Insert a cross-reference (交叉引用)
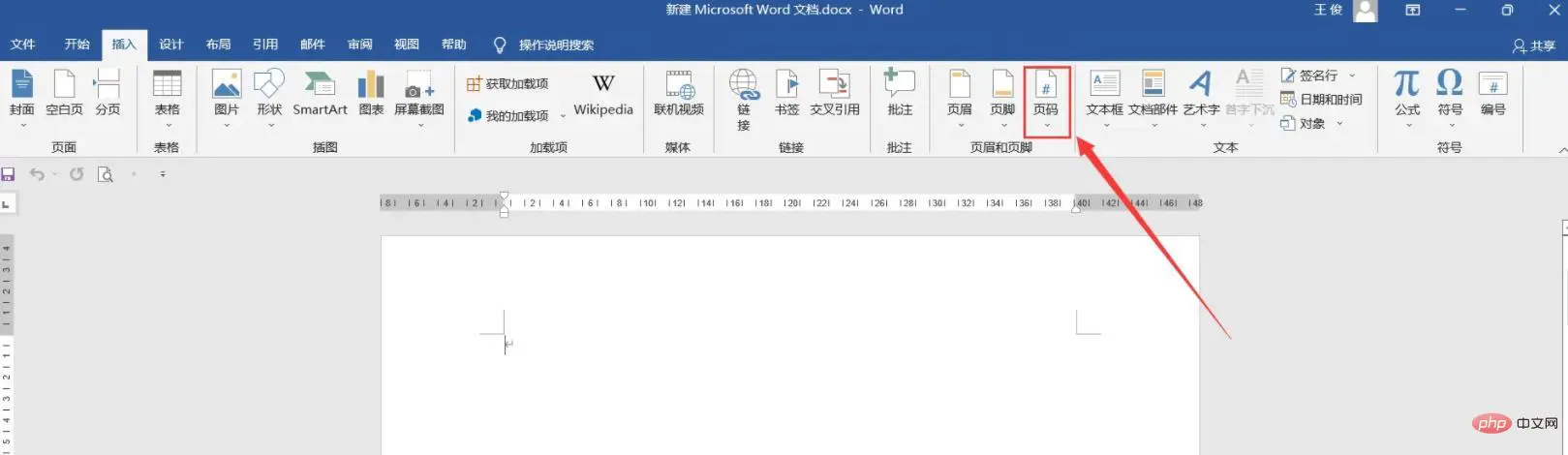The width and height of the screenshot is (1568, 455). coord(835,95)
